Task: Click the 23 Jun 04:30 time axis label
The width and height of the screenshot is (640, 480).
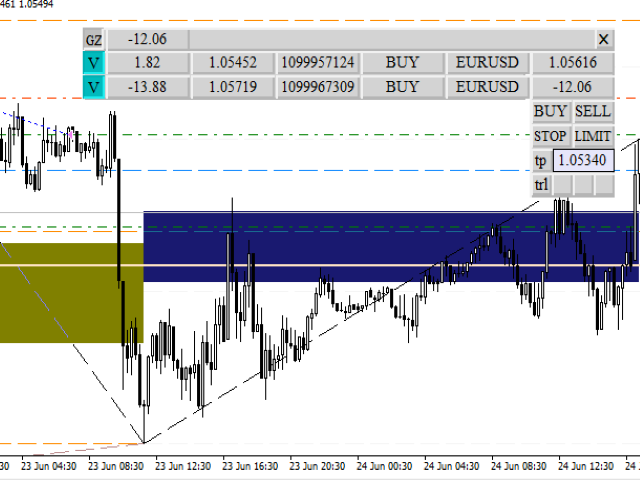Action: click(49, 466)
